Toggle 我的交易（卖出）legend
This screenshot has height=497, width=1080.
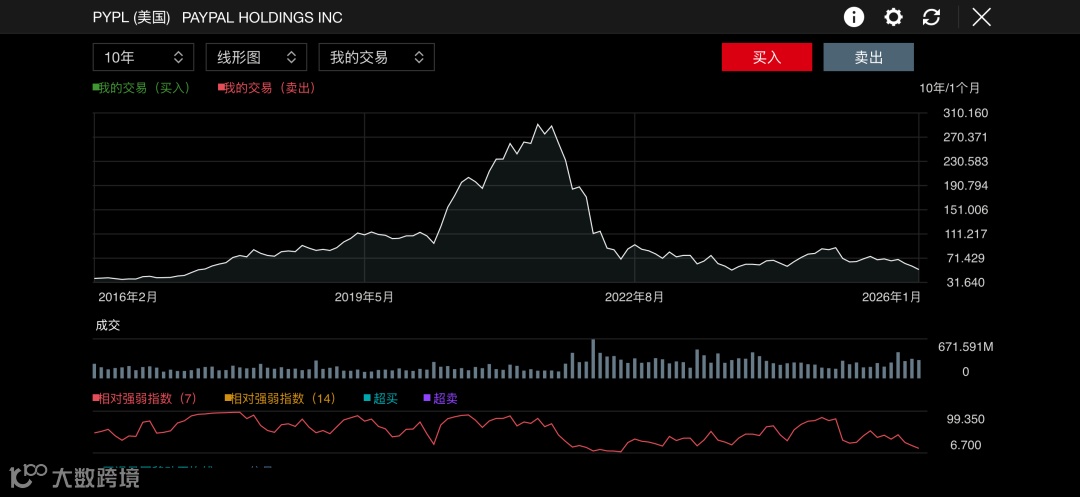pyautogui.click(x=267, y=88)
